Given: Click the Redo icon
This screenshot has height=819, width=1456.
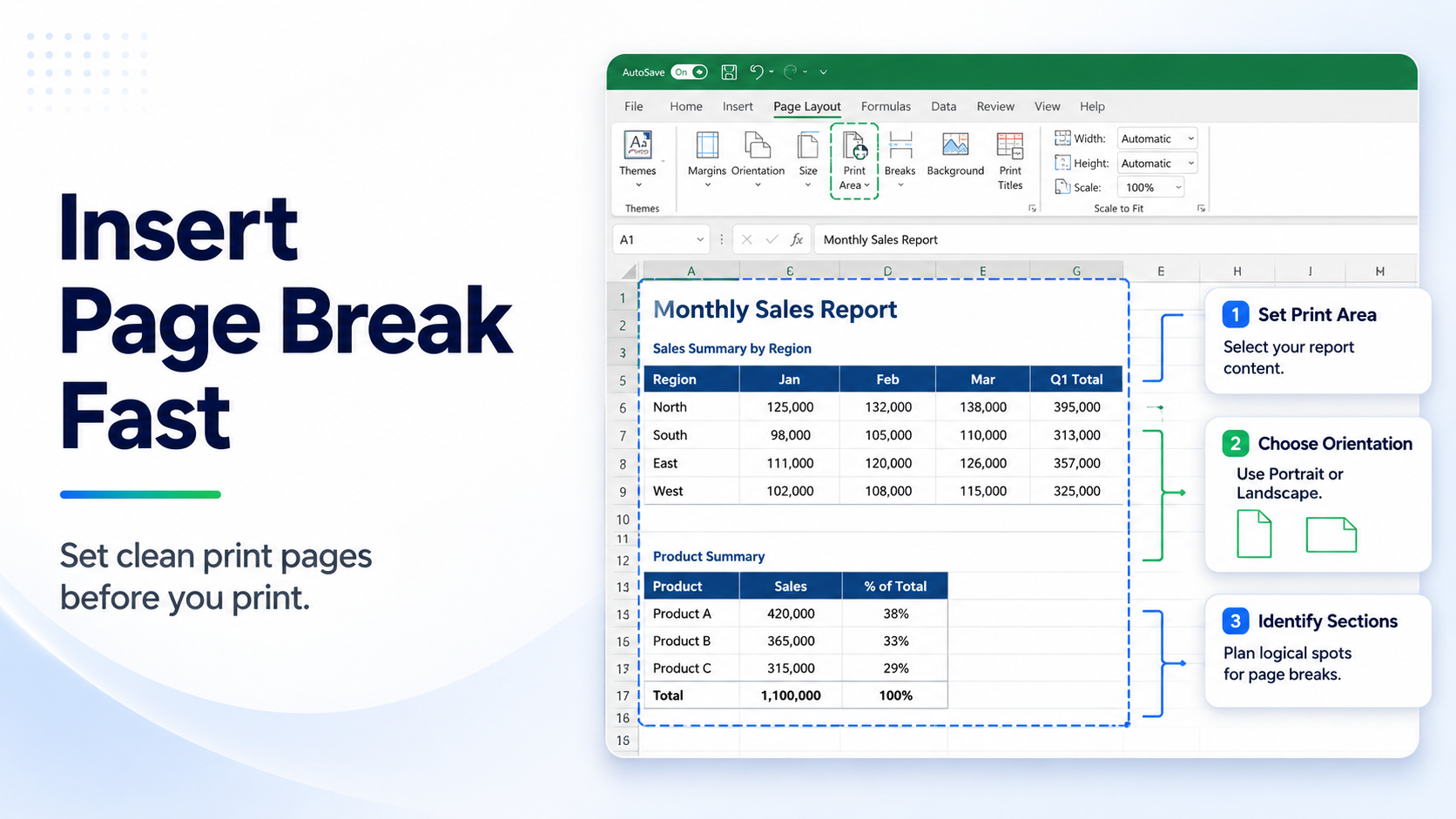Looking at the screenshot, I should [x=790, y=72].
